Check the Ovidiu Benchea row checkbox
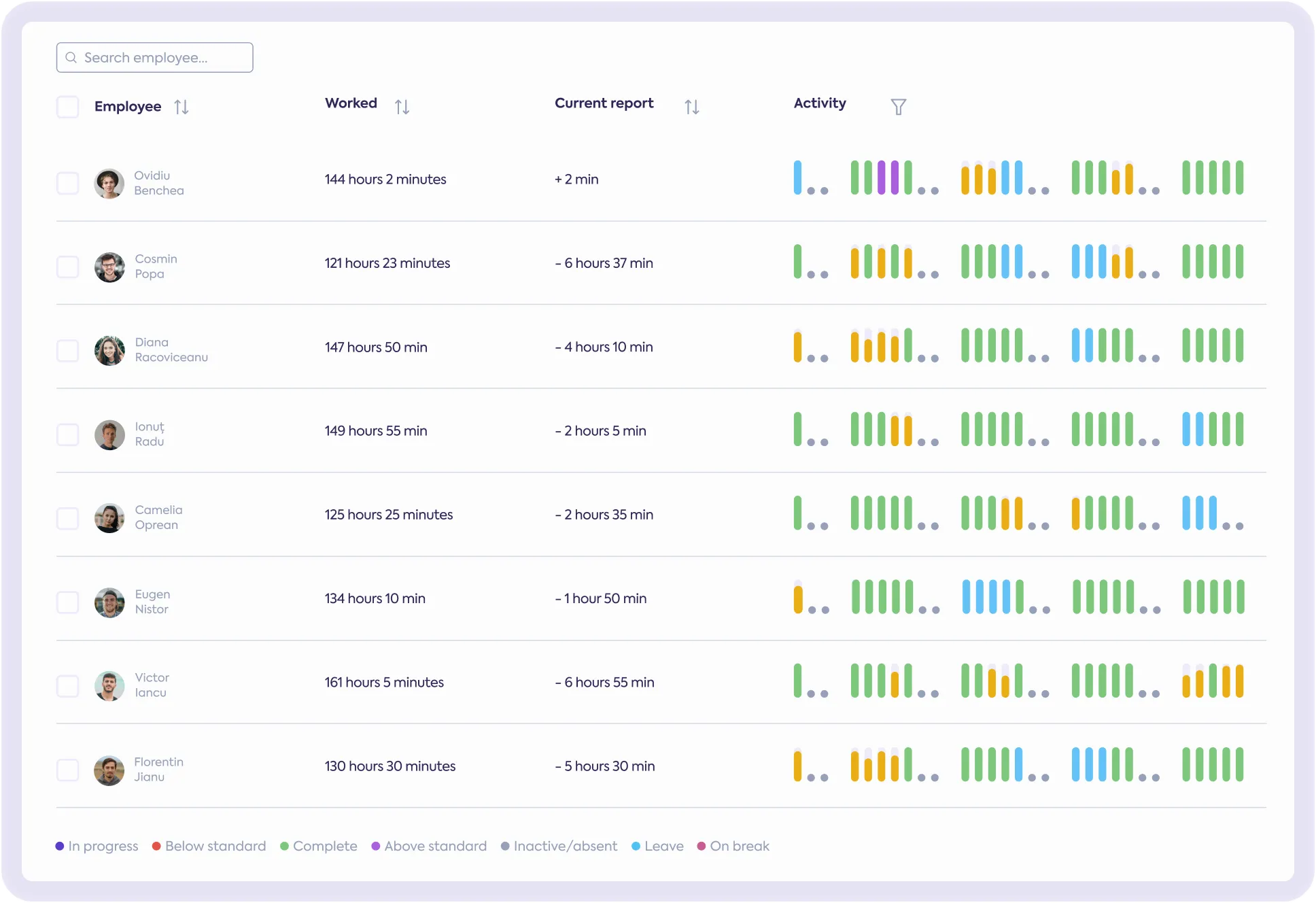The height and width of the screenshot is (903, 1316). point(67,183)
